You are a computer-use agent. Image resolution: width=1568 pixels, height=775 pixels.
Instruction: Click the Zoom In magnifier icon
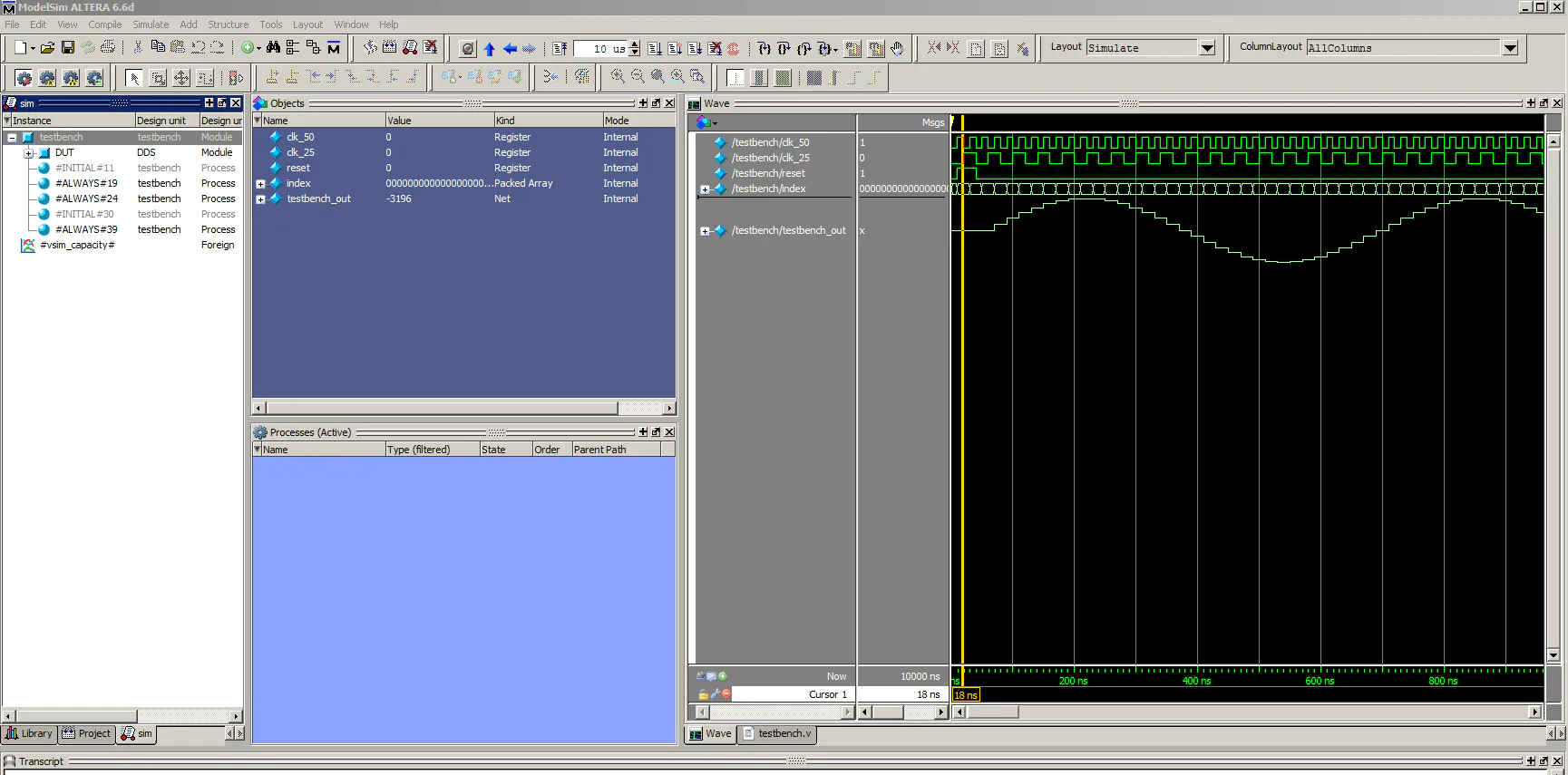pos(618,77)
